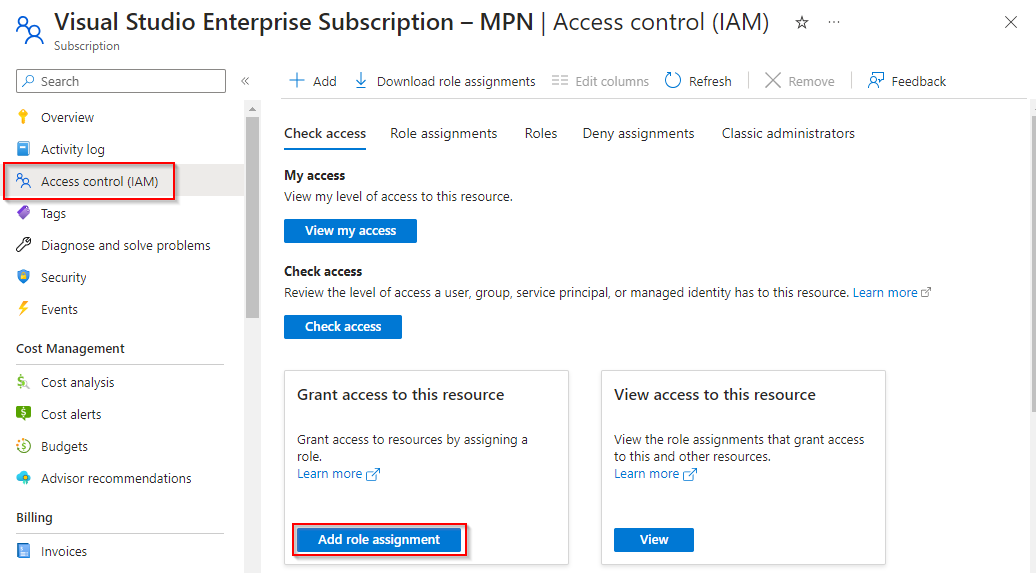Click the Budgets icon
This screenshot has width=1036, height=573.
[23, 445]
